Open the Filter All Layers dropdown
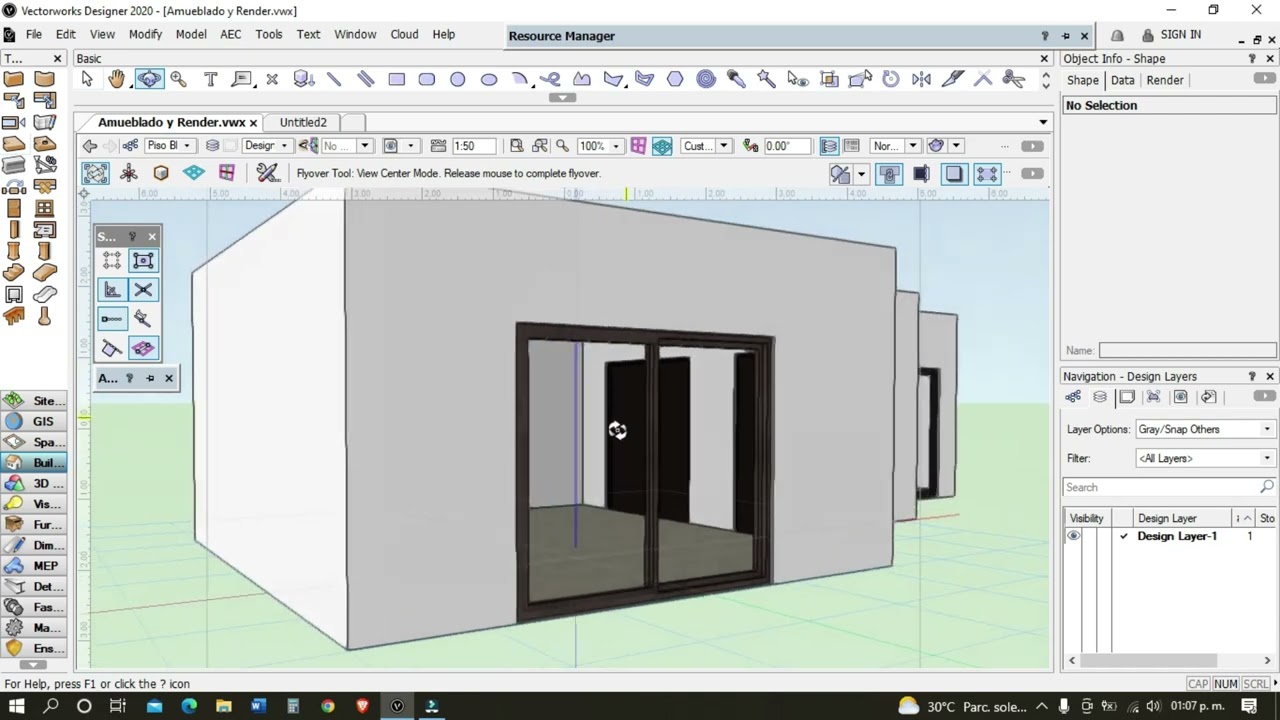Image resolution: width=1280 pixels, height=720 pixels. click(x=1205, y=458)
